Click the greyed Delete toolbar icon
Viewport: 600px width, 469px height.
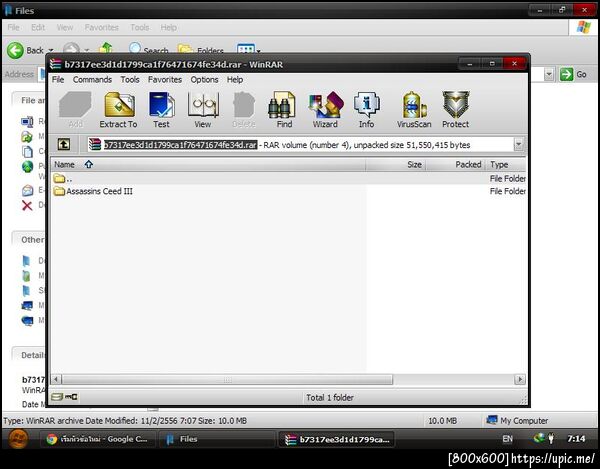[244, 110]
